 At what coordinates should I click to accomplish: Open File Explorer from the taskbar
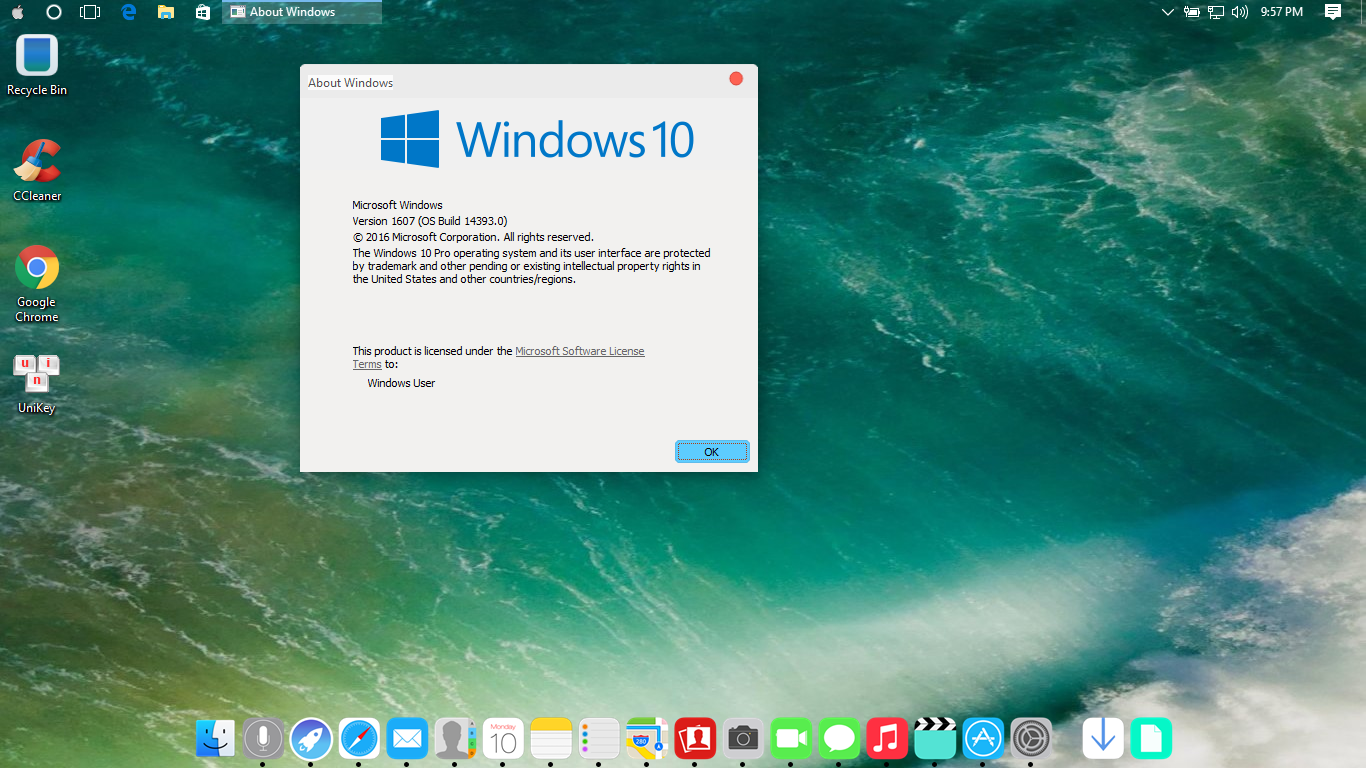pos(166,12)
